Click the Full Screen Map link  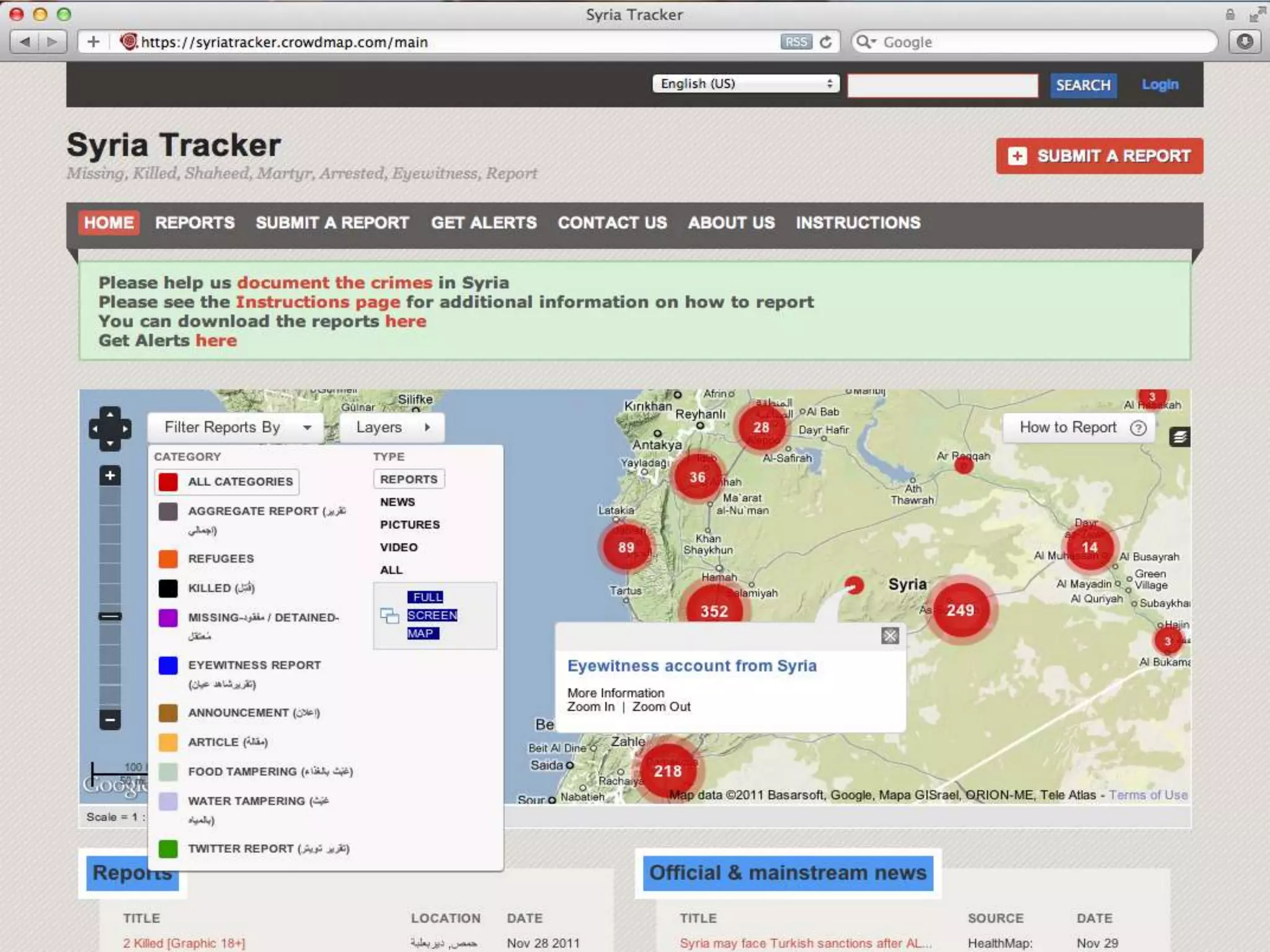click(432, 615)
